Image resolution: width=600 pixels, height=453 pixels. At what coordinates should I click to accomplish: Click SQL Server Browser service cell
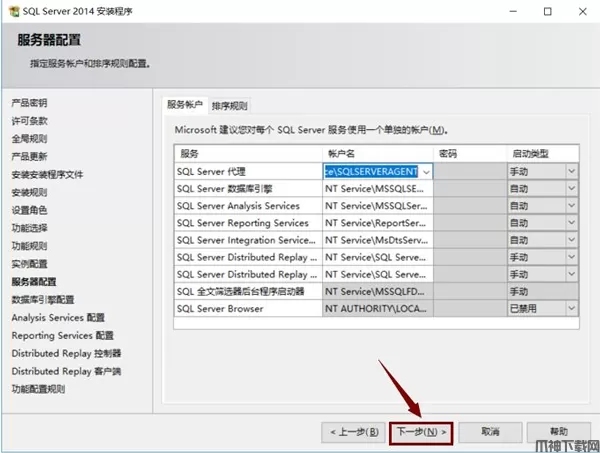[x=248, y=308]
